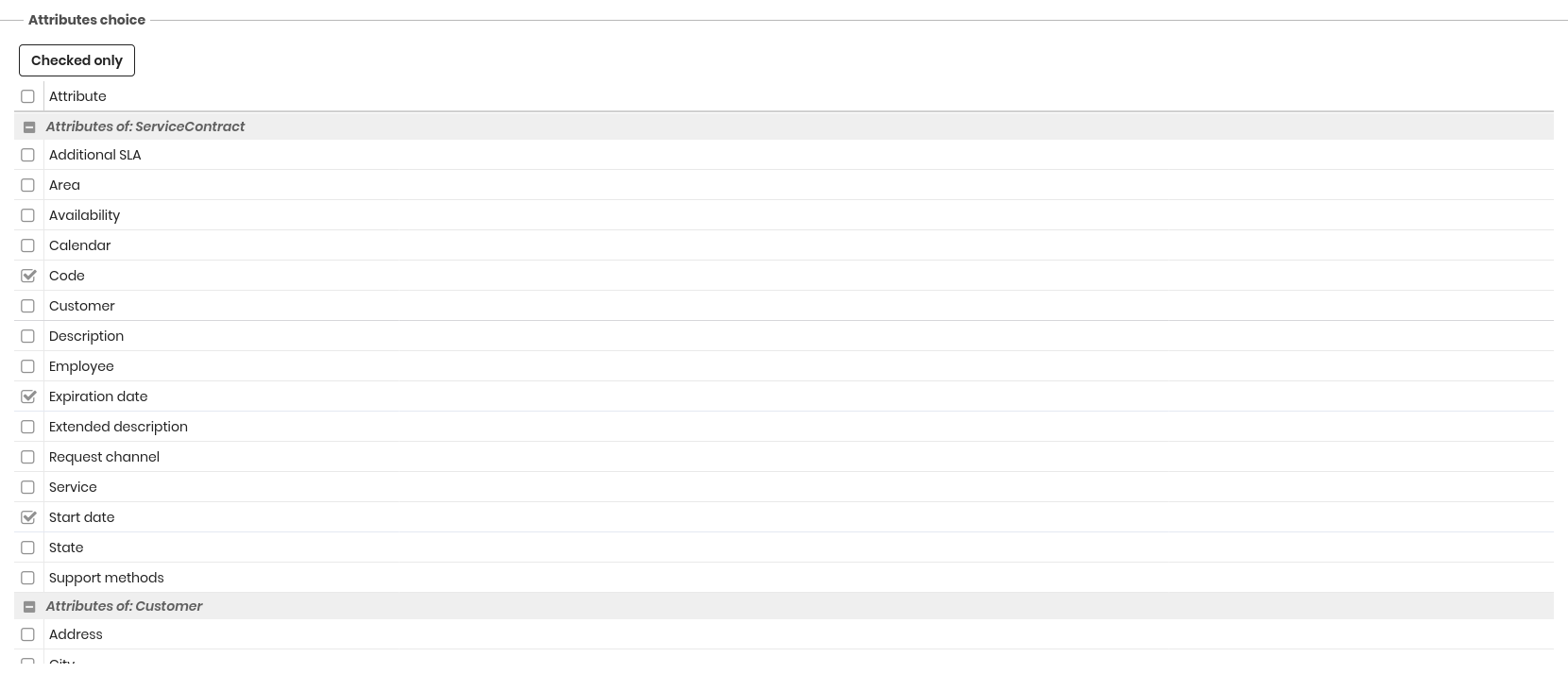Collapse the ServiceContract attributes group
Screen dimensions: 1568x674
tap(29, 126)
